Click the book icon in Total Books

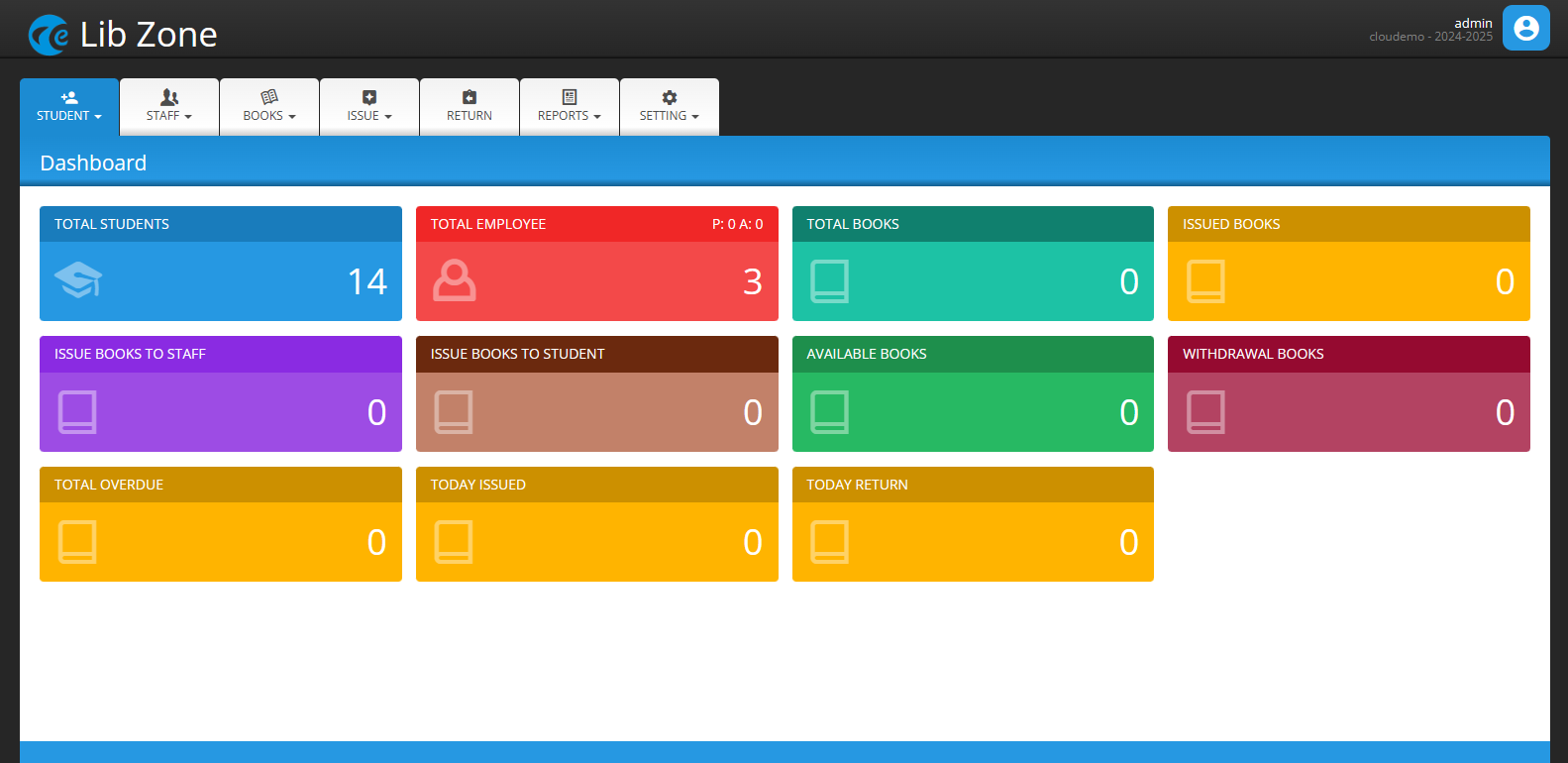pyautogui.click(x=830, y=281)
